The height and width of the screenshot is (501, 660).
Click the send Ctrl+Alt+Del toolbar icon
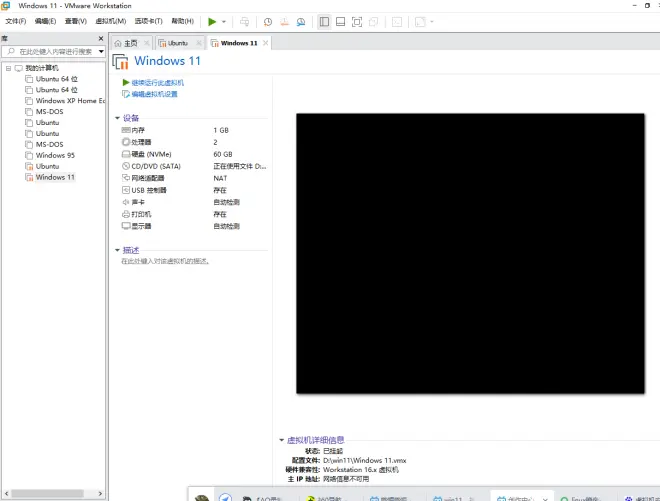[245, 21]
